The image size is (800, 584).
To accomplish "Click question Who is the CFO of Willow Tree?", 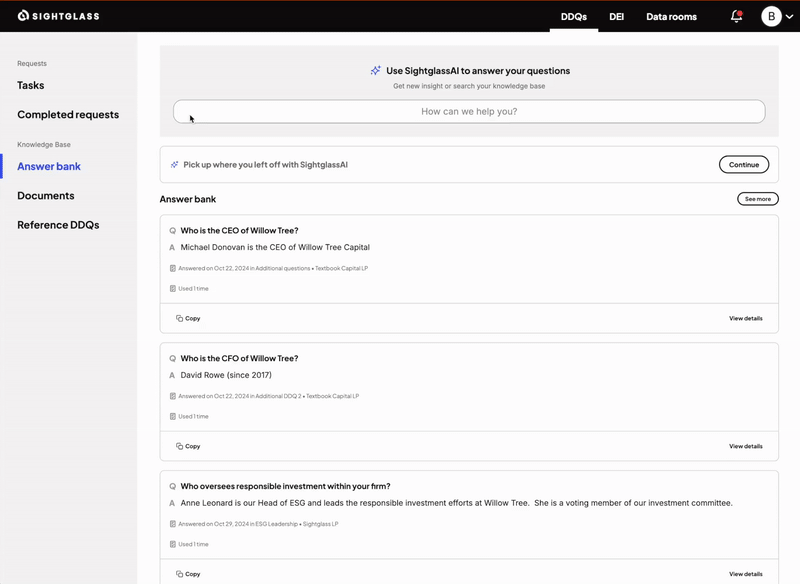I will [x=239, y=359].
